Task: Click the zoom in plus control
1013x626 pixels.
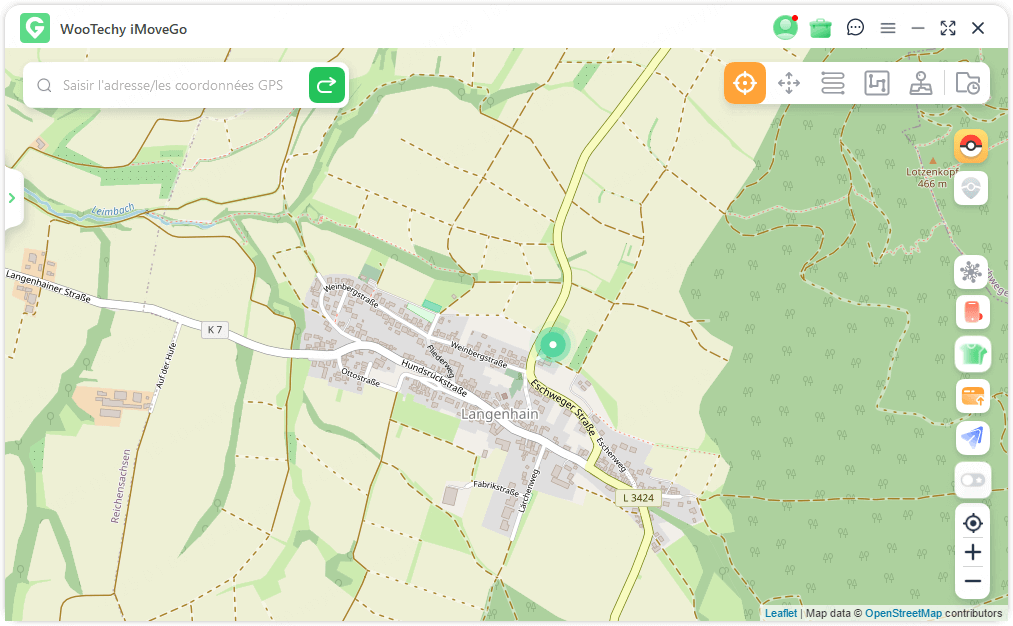Action: (x=971, y=552)
